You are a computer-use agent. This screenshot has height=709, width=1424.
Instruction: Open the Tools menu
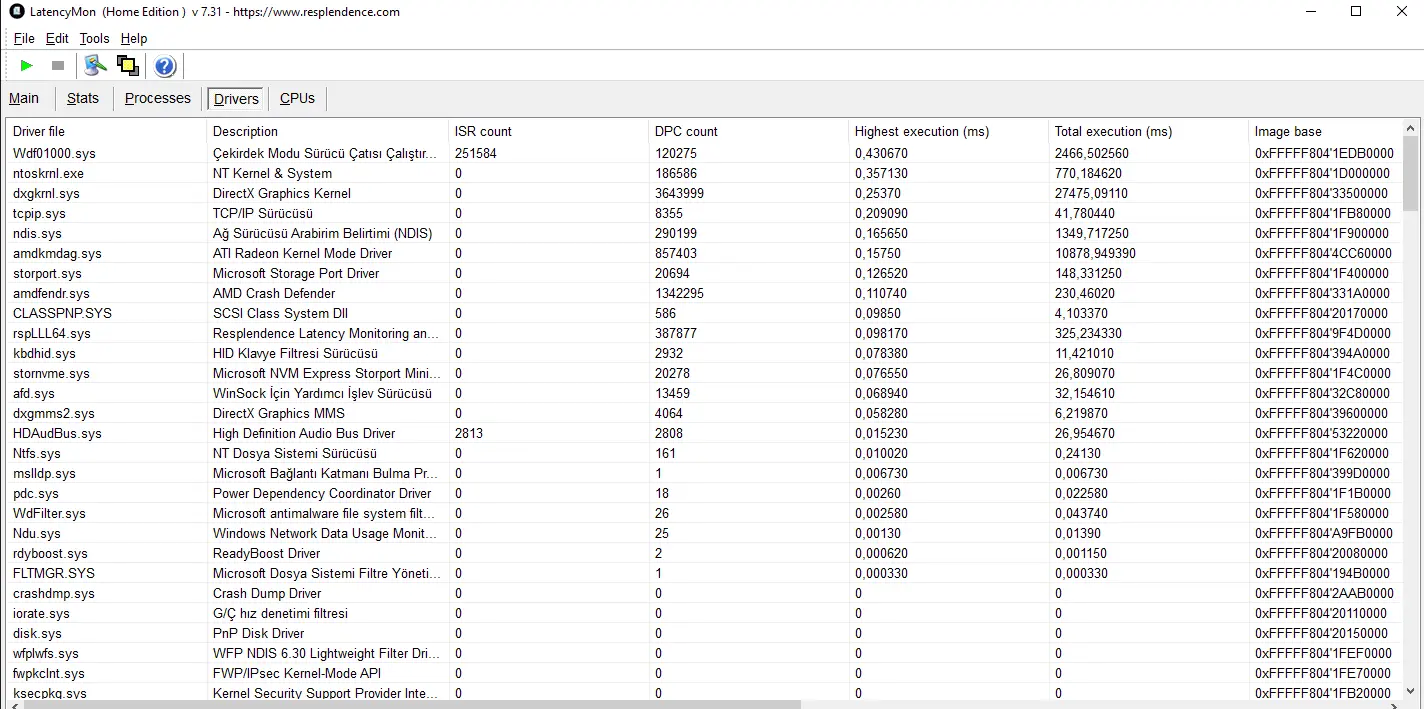[95, 38]
